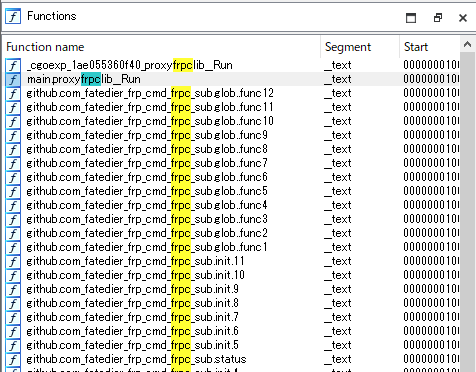Select frpc_sub.glob..func1 function name
This screenshot has height=372, width=476.
coord(147,247)
